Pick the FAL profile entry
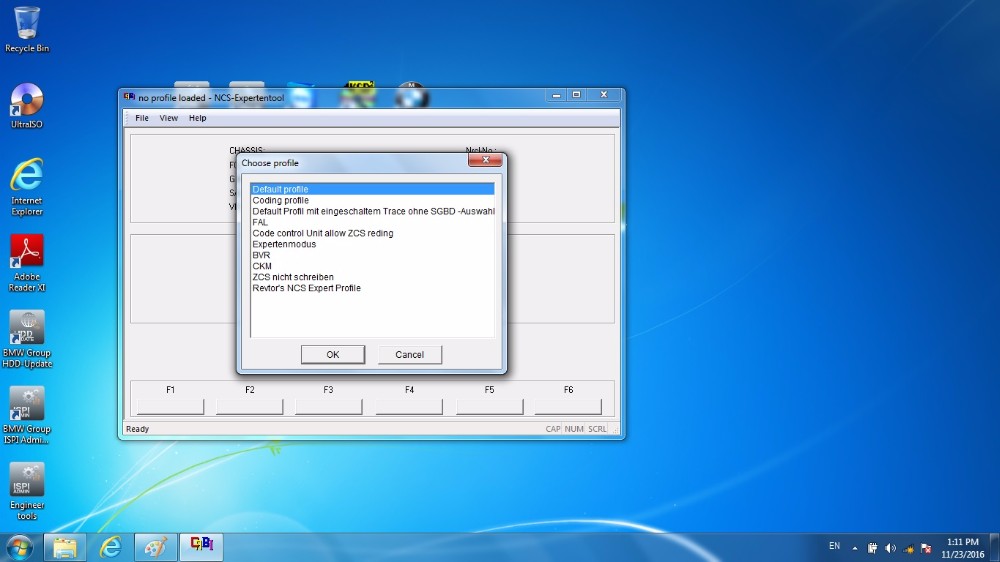1000x562 pixels. (x=260, y=222)
